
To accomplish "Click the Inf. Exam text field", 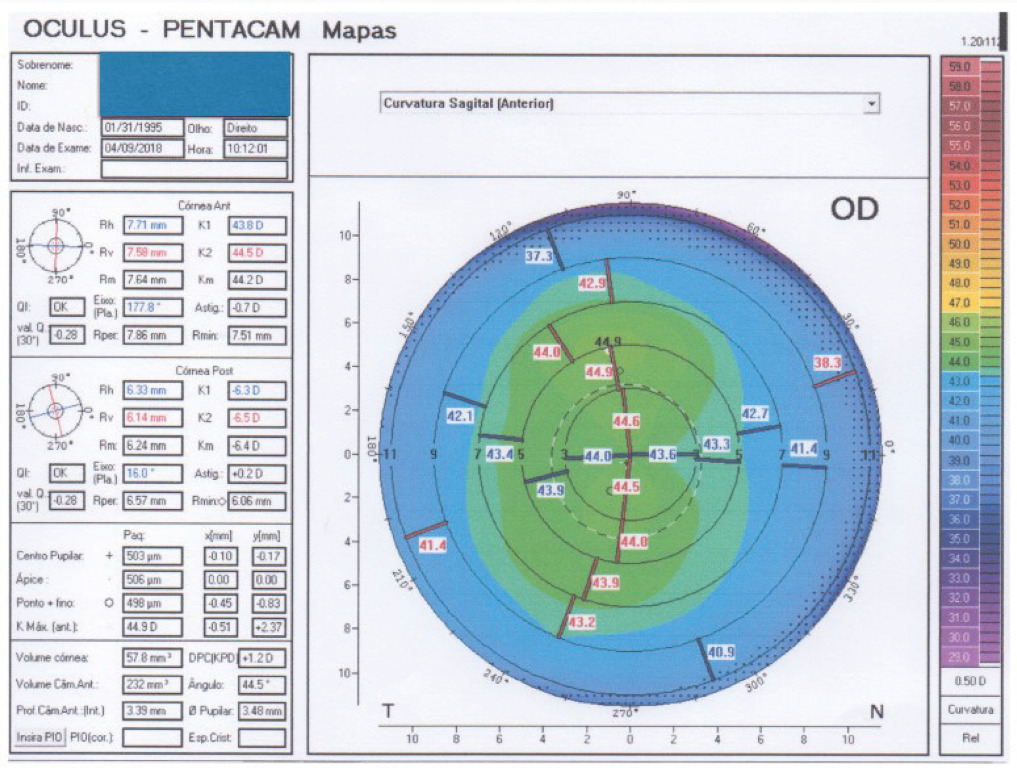I will [x=194, y=168].
